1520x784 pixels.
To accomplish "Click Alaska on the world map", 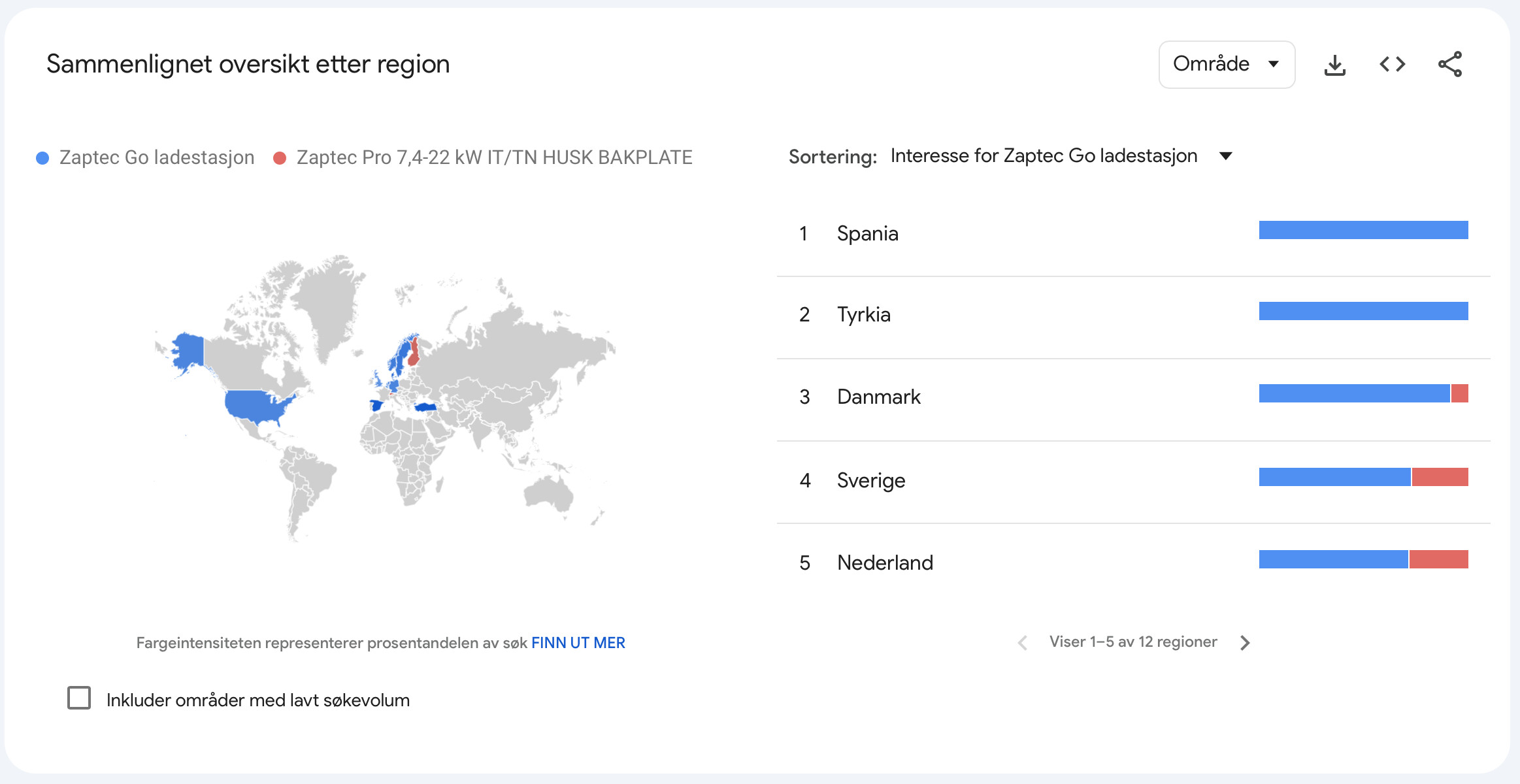I will coord(189,350).
